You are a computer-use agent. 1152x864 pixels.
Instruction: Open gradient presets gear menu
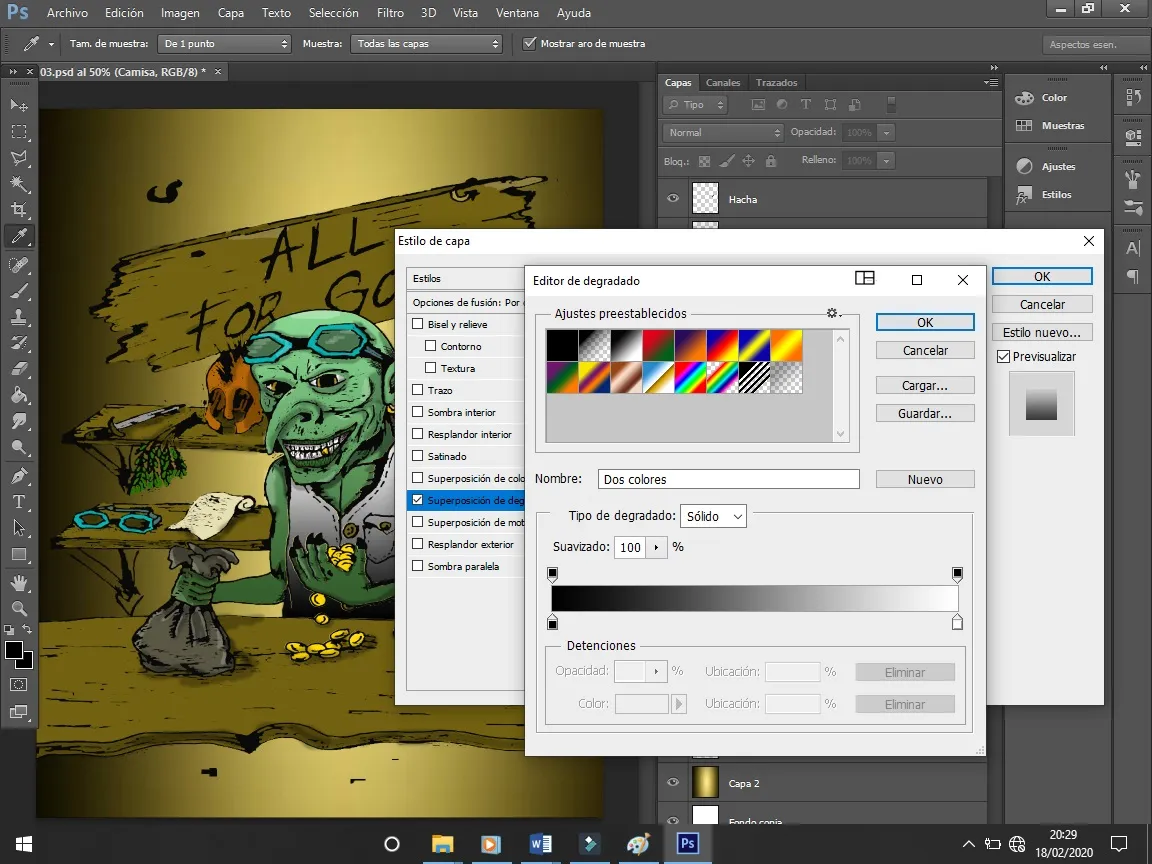pos(833,314)
